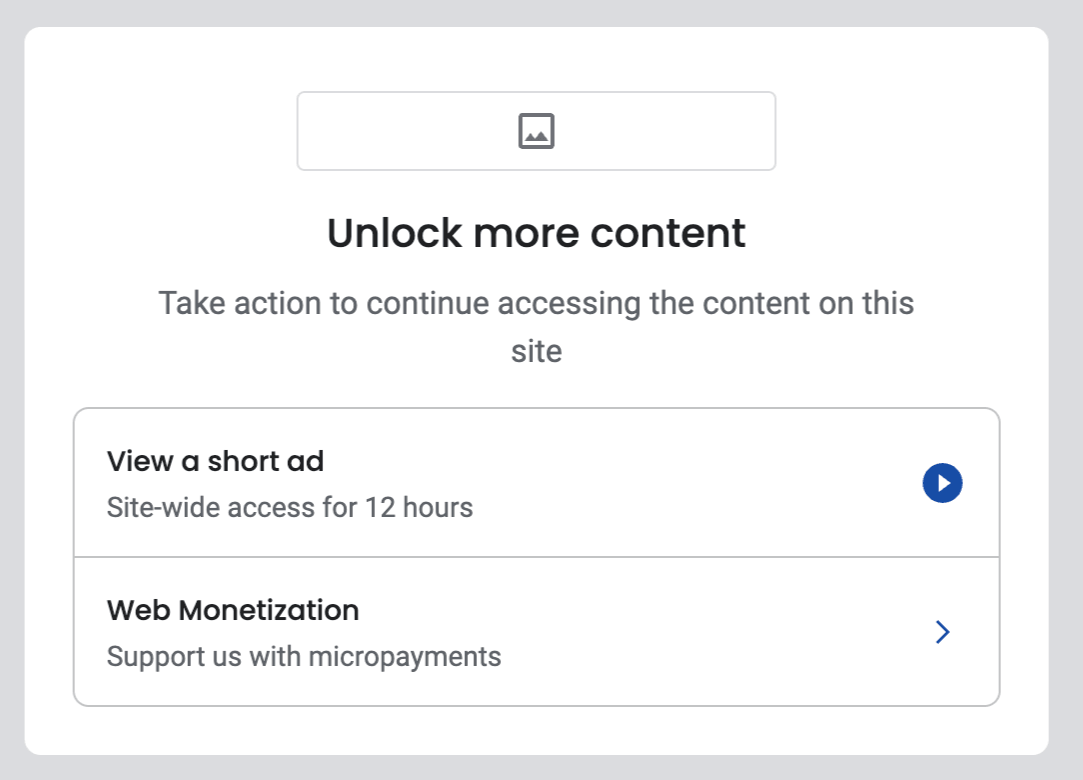The height and width of the screenshot is (780, 1083).
Task: Click the circular play button for ad viewing
Action: tap(941, 482)
